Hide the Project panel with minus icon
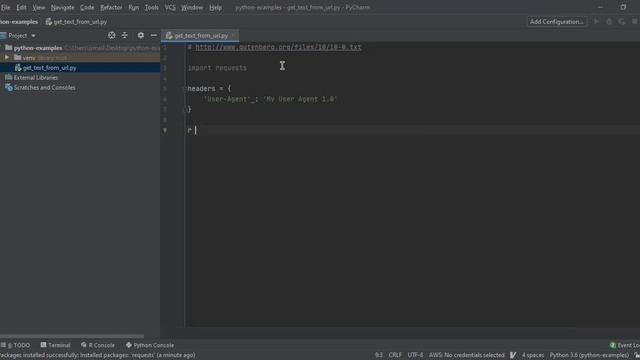The image size is (640, 360). click(153, 36)
